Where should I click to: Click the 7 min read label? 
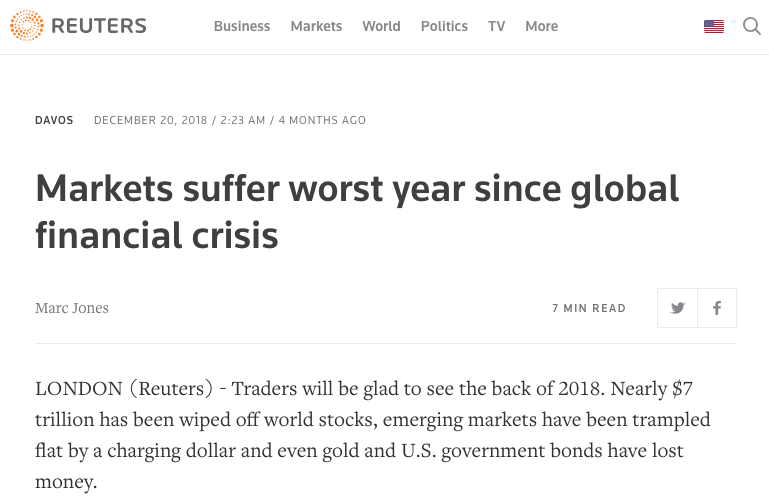[589, 308]
